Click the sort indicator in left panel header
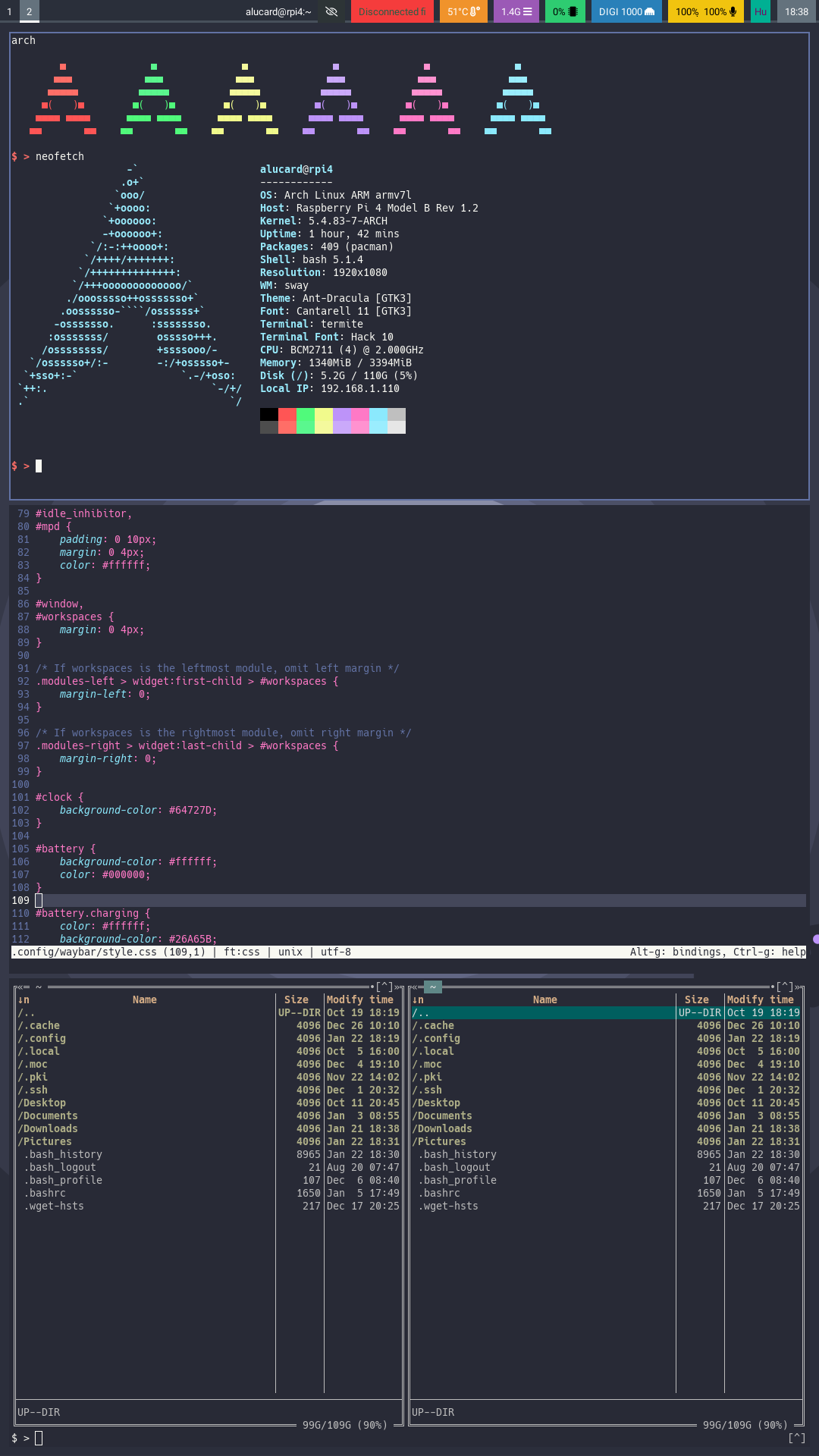The height and width of the screenshot is (1456, 819). (24, 999)
